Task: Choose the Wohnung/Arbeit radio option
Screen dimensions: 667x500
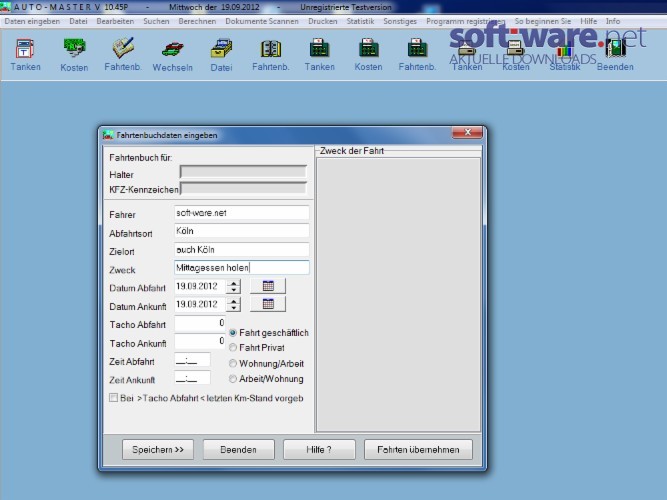Action: click(x=233, y=363)
